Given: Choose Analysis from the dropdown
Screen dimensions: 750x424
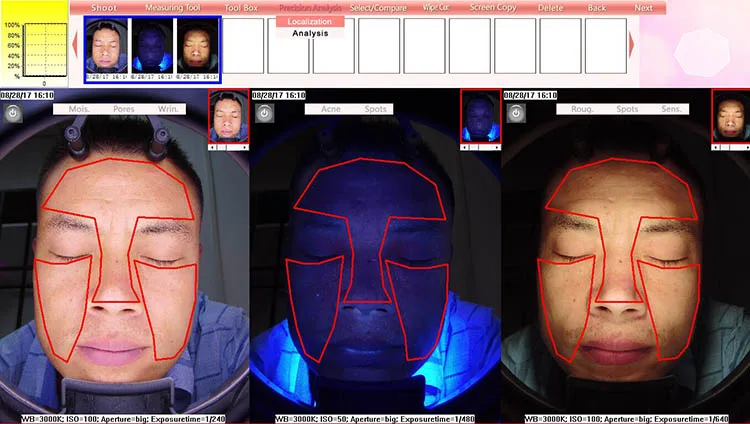Looking at the screenshot, I should coord(309,33).
